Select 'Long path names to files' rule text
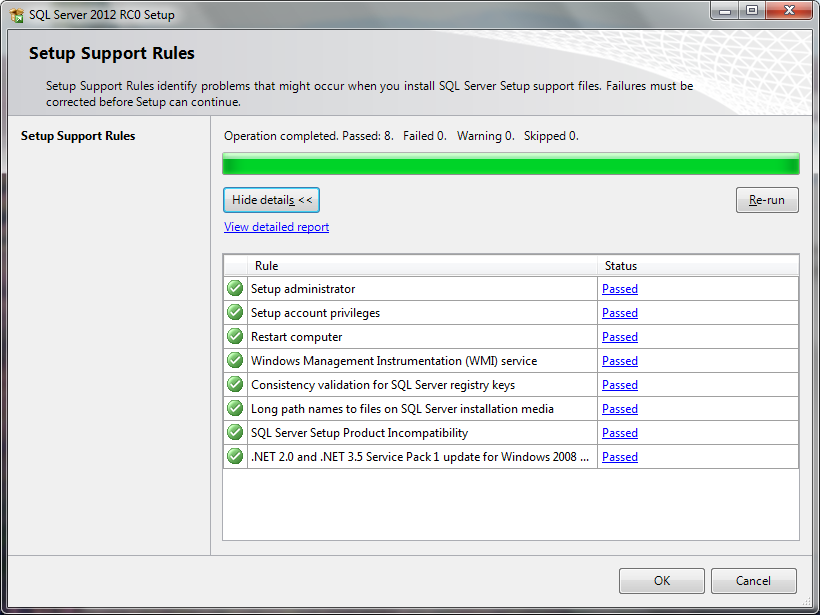The height and width of the screenshot is (615, 820). (402, 409)
